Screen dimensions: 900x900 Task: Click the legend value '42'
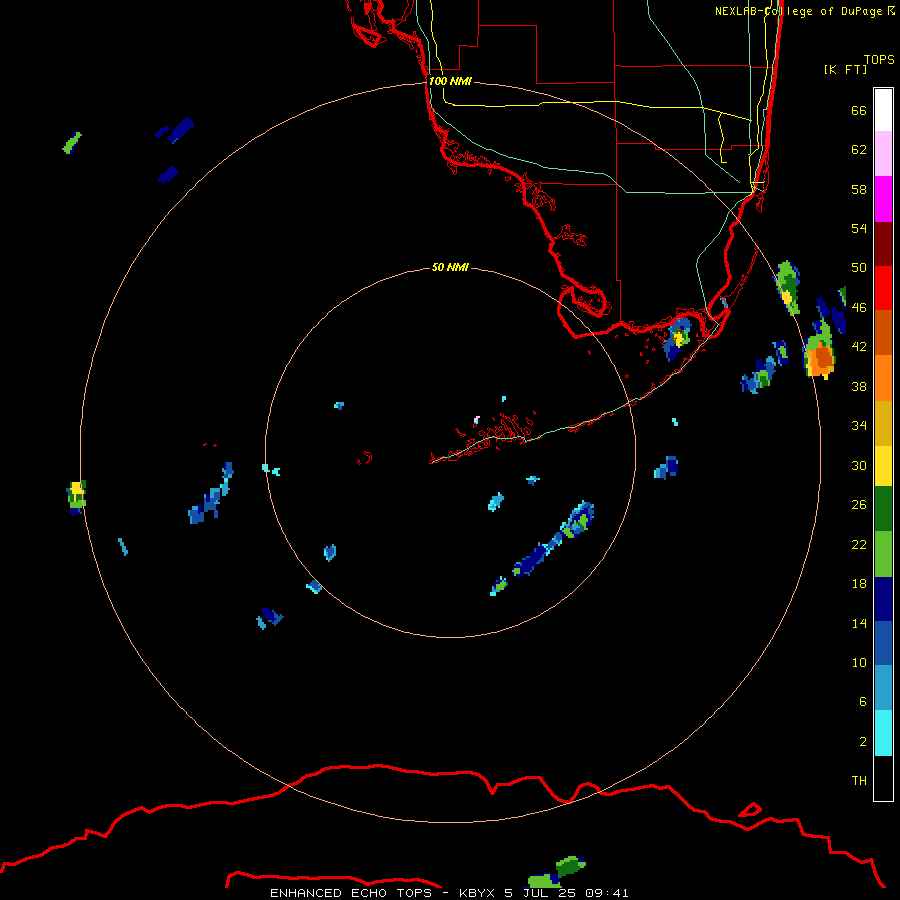point(859,347)
